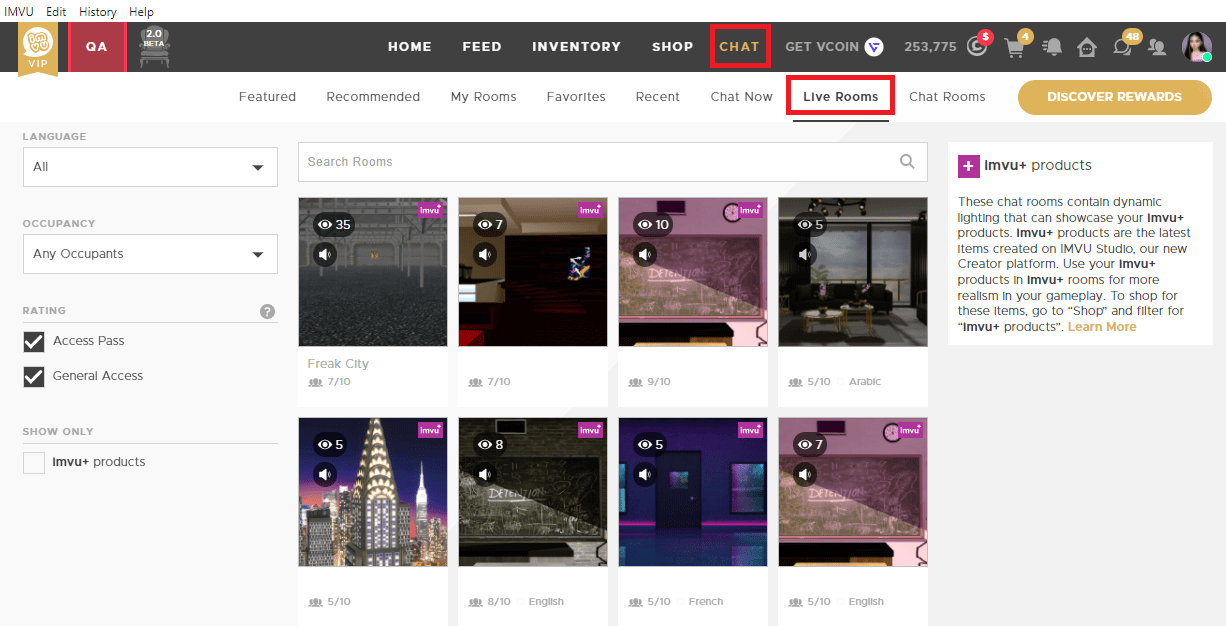Select the Favorites tab
Image resolution: width=1226 pixels, height=626 pixels.
[x=576, y=96]
